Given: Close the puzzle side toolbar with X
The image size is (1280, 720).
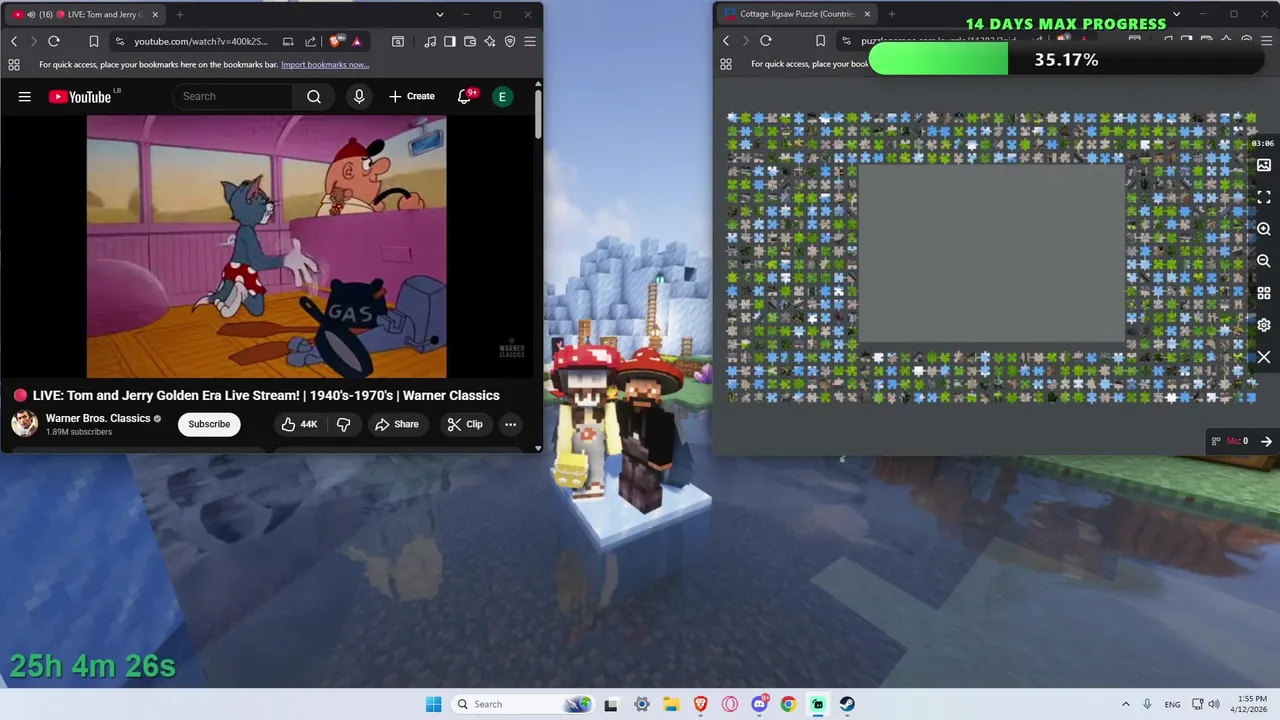Looking at the screenshot, I should click(1264, 357).
